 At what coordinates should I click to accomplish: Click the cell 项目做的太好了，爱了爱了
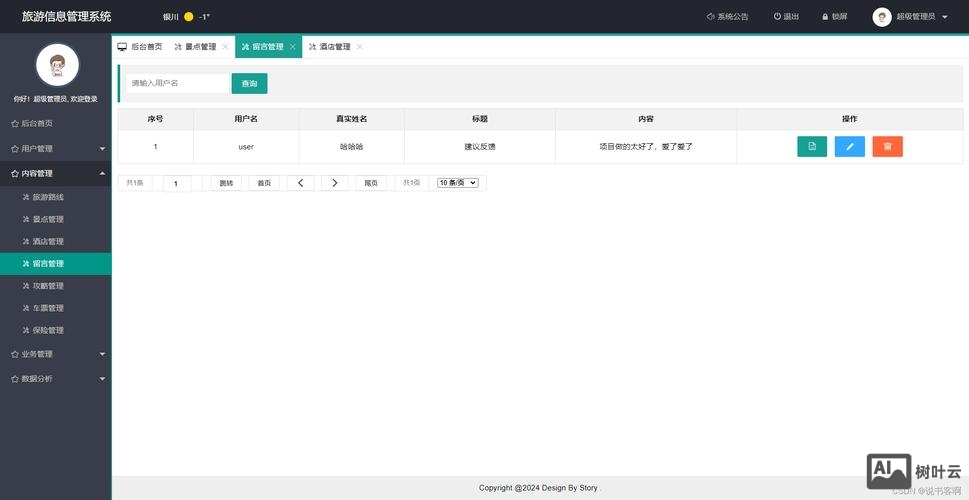[646, 147]
